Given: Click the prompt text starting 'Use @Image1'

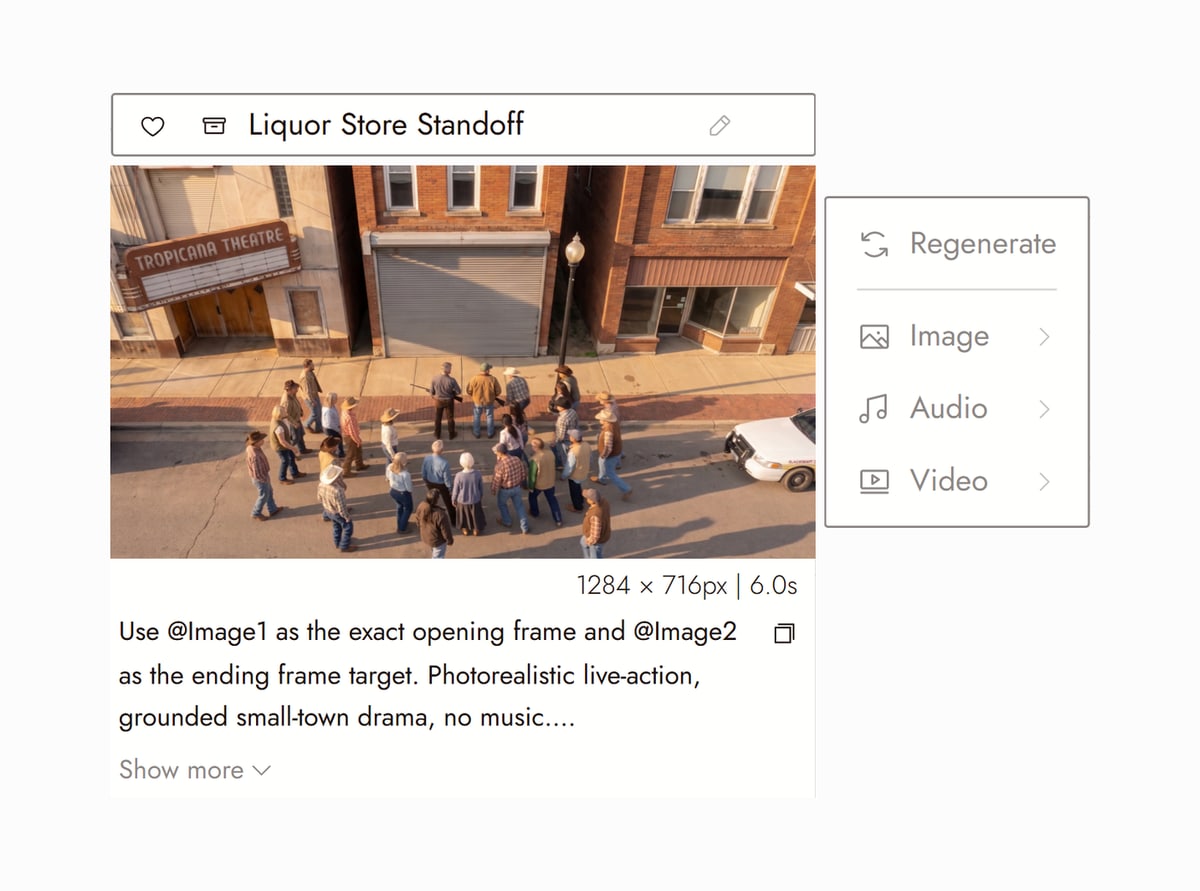Looking at the screenshot, I should pos(428,676).
